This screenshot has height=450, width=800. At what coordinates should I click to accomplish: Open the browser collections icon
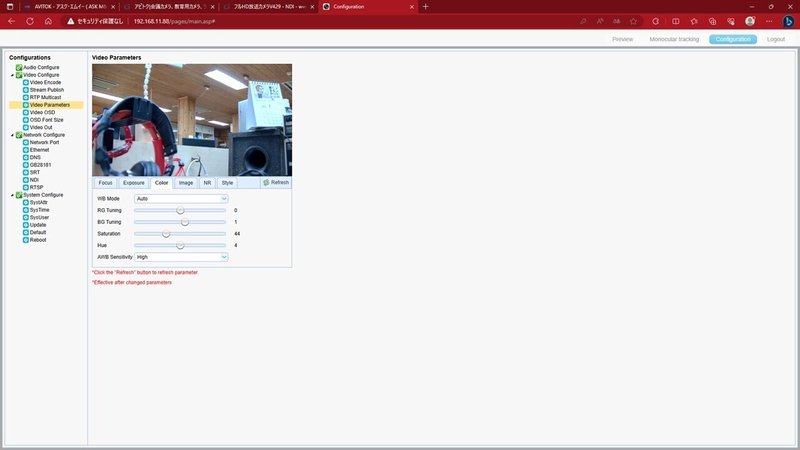tap(712, 21)
